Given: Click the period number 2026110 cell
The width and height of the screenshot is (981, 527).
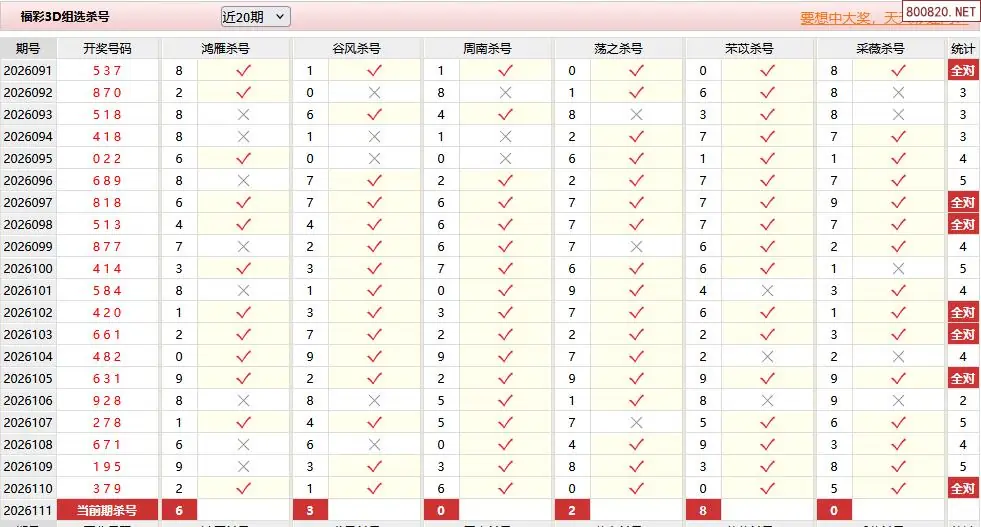Looking at the screenshot, I should 28,488.
